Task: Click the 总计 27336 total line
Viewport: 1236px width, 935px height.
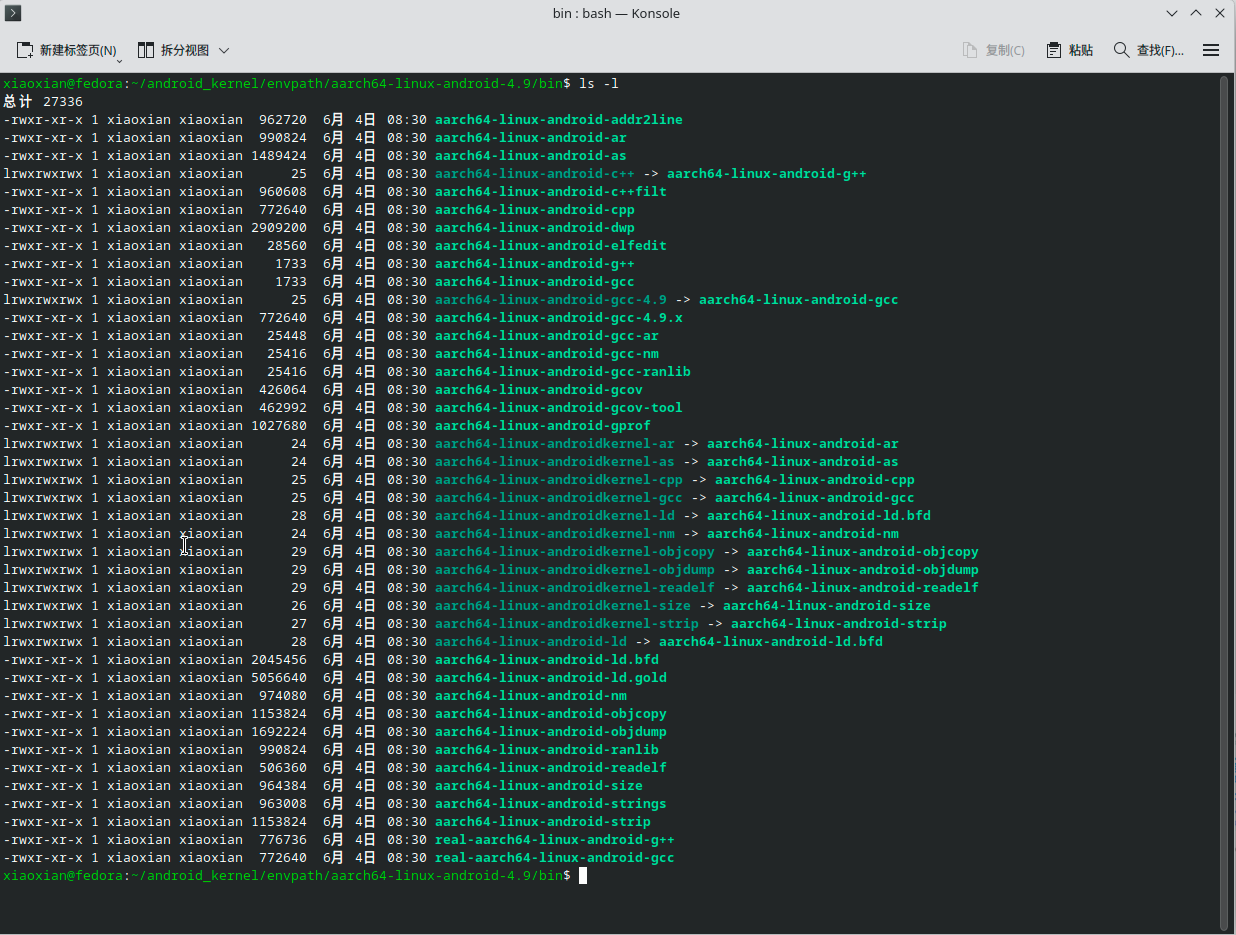Action: (43, 102)
